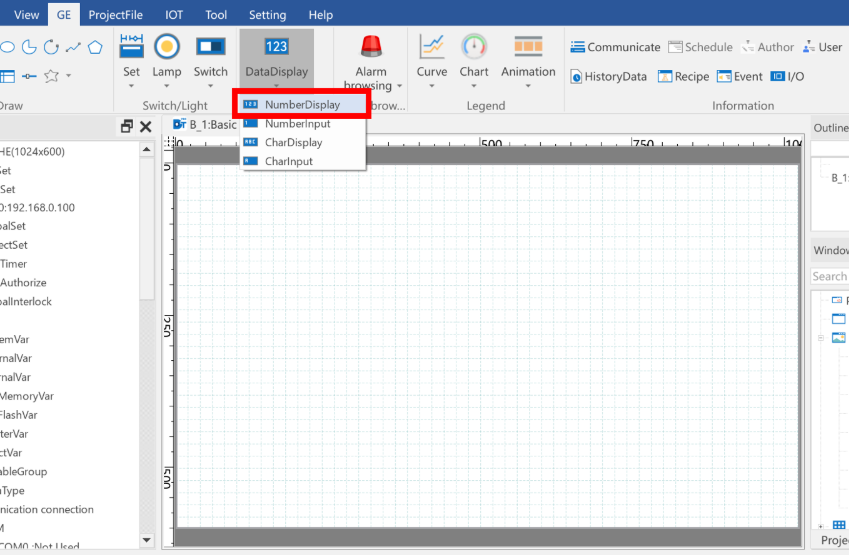This screenshot has height=555, width=849.
Task: Choose NumberDisplay from the dropdown
Action: pos(303,105)
